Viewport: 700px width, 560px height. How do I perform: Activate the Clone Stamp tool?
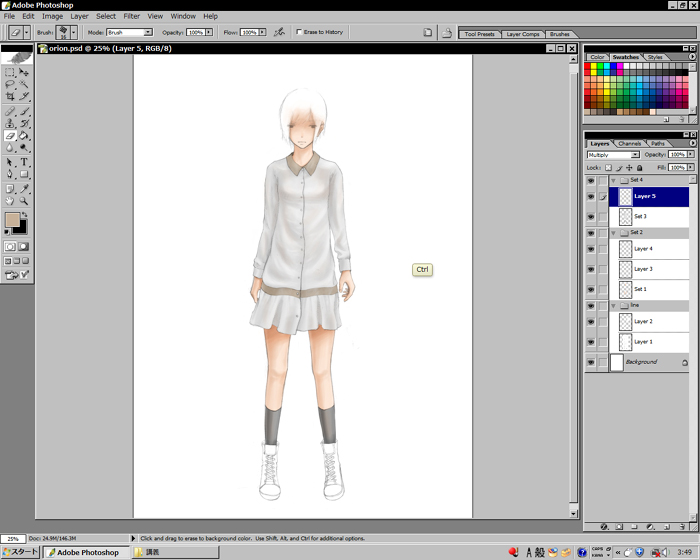[x=10, y=123]
